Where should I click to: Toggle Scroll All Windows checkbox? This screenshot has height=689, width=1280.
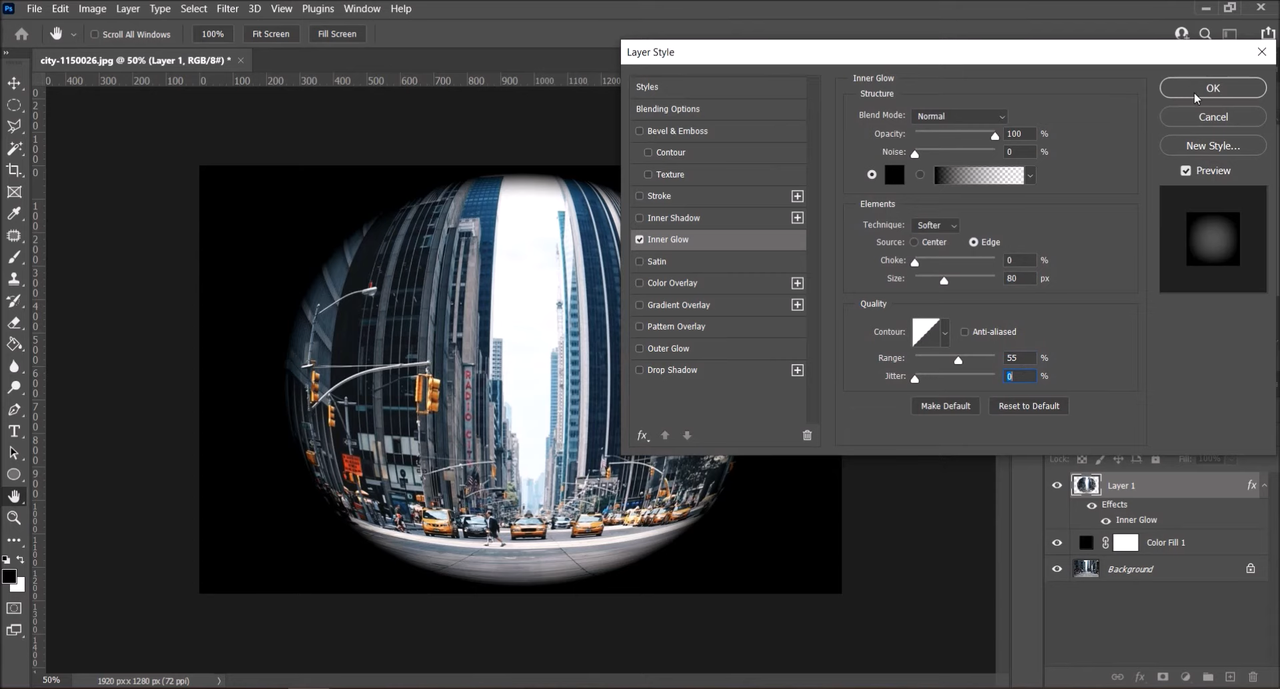(95, 34)
